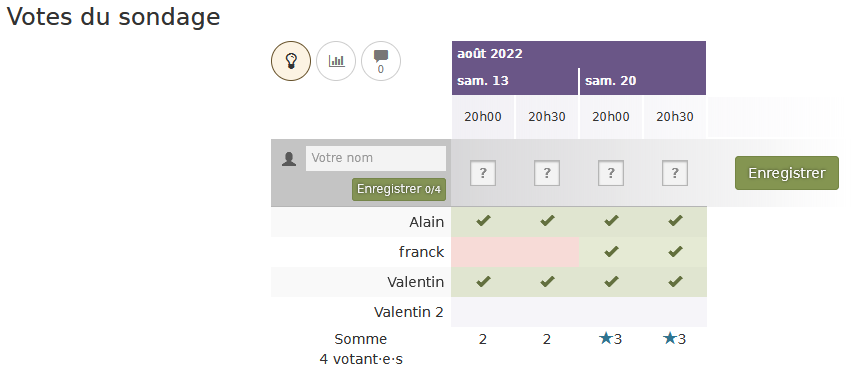Image resolution: width=852 pixels, height=374 pixels.
Task: Toggle vote box for sam. 13 20h00
Action: pos(483,173)
